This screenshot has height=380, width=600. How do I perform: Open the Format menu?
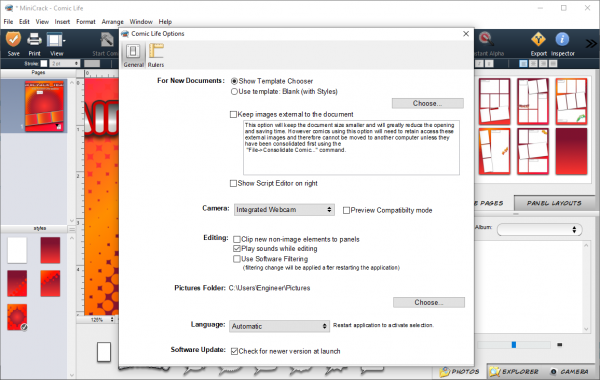[x=86, y=22]
